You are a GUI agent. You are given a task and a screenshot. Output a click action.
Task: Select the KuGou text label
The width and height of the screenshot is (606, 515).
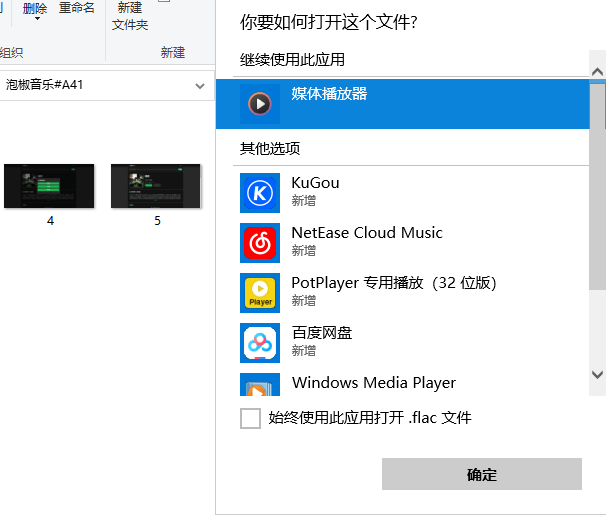pyautogui.click(x=315, y=183)
